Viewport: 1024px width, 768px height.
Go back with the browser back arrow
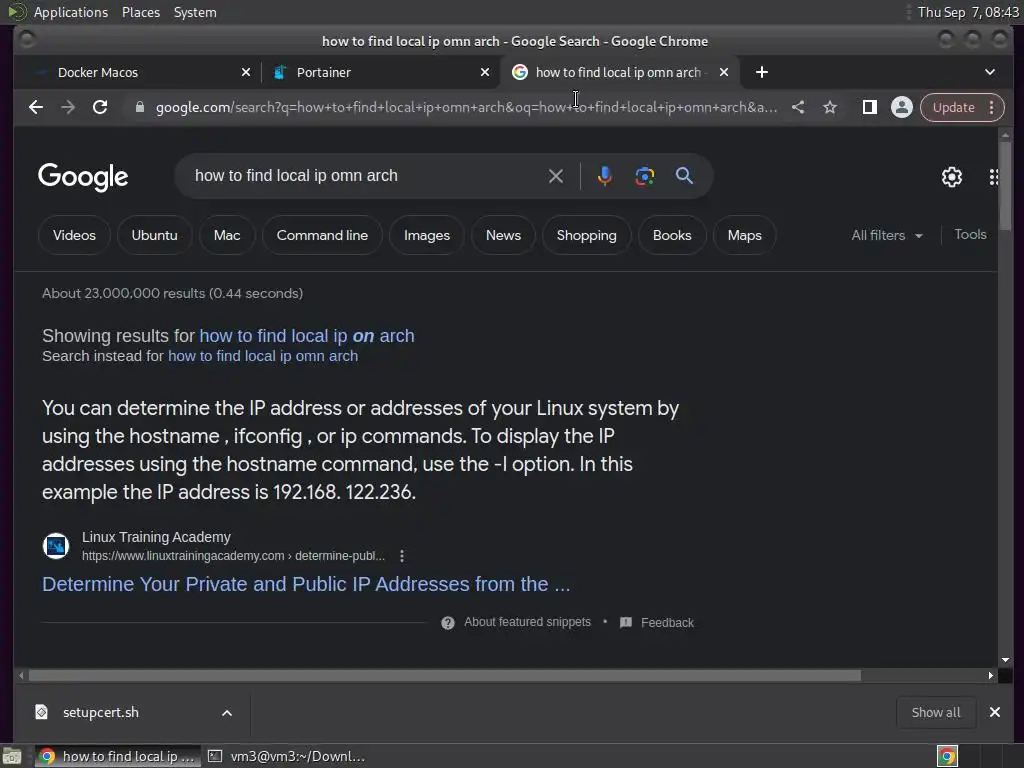click(36, 107)
